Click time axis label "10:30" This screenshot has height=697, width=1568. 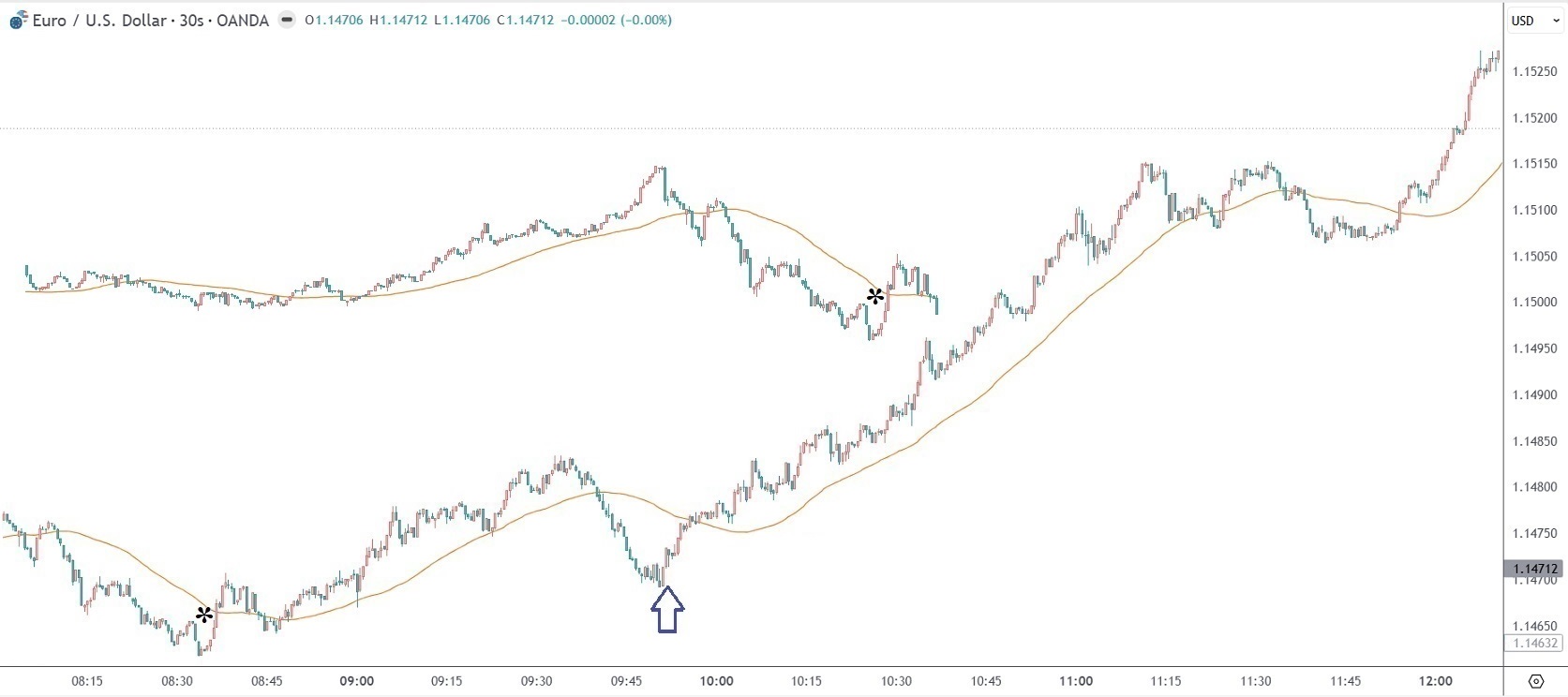coord(897,681)
